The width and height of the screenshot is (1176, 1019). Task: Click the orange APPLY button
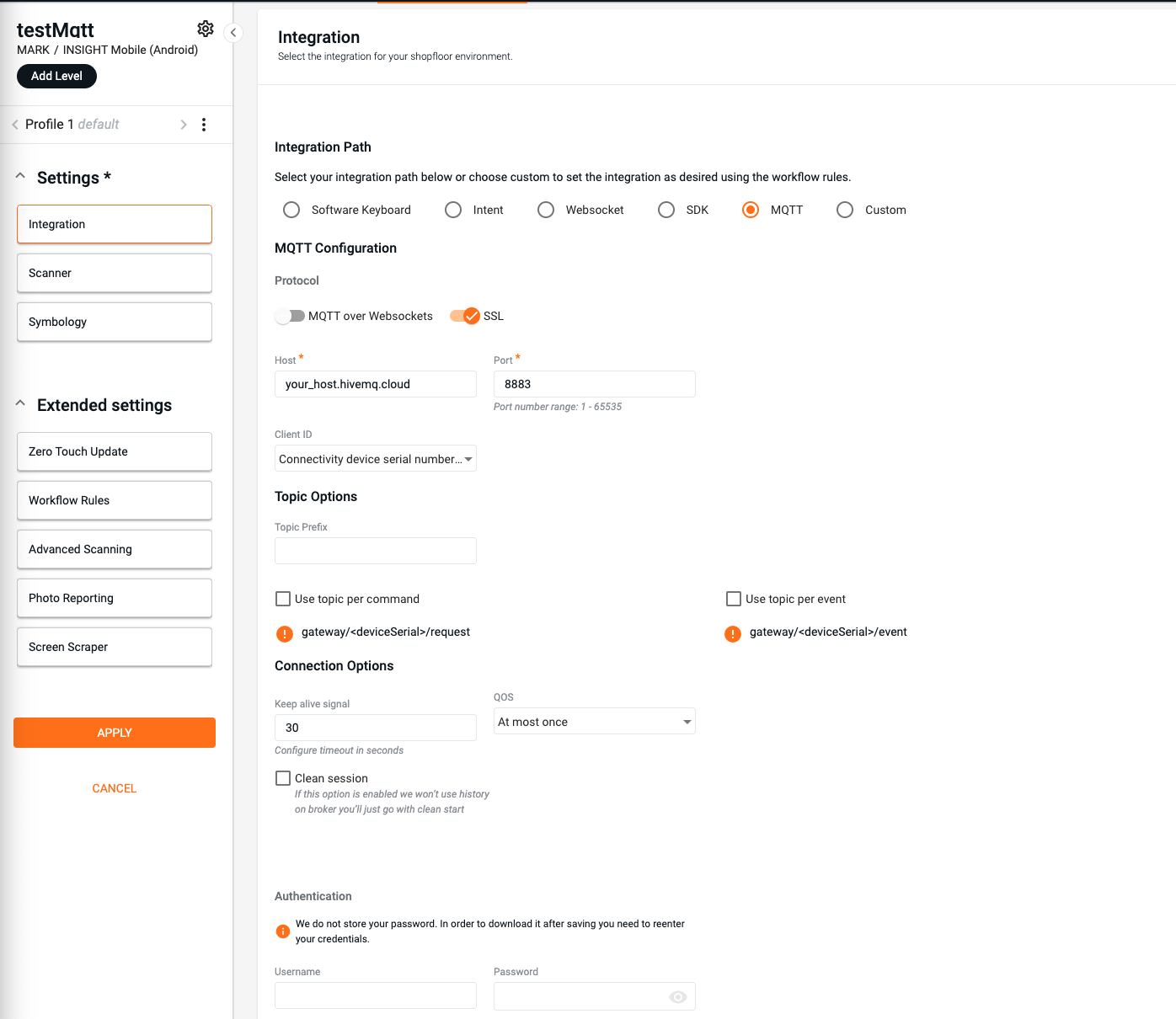coord(115,733)
